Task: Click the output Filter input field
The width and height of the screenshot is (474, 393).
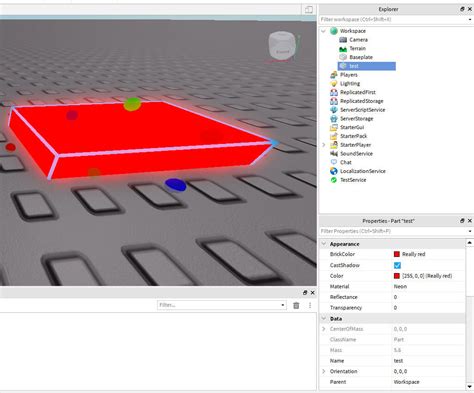Action: 219,305
